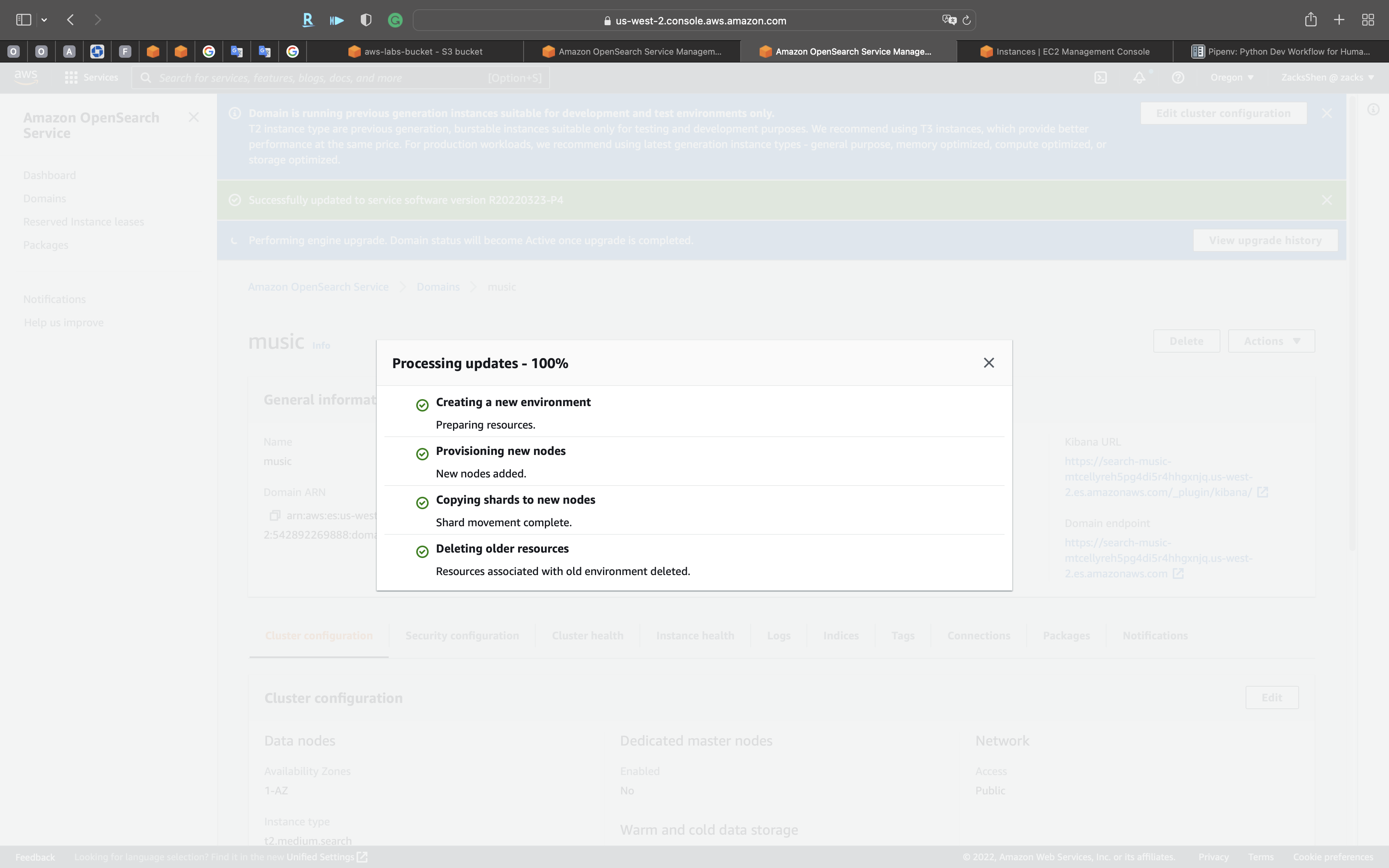Click the notifications bell icon
The width and height of the screenshot is (1389, 868).
[1139, 77]
